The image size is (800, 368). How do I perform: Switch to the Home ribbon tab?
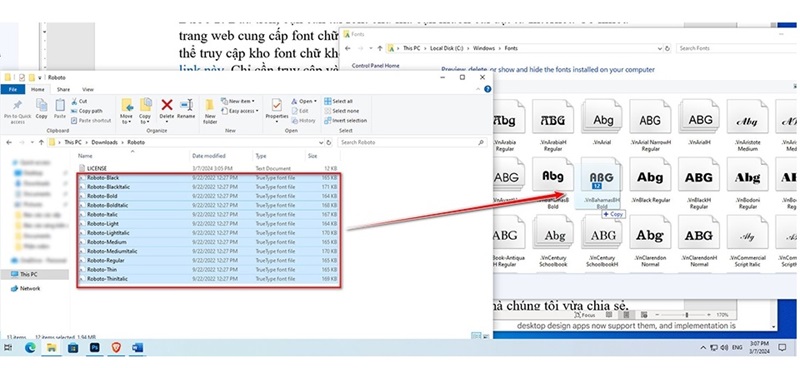point(38,89)
